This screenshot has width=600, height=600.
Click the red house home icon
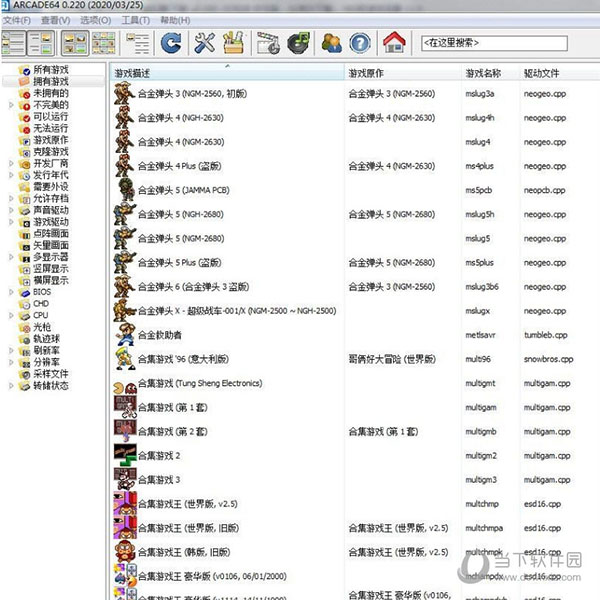tap(394, 43)
